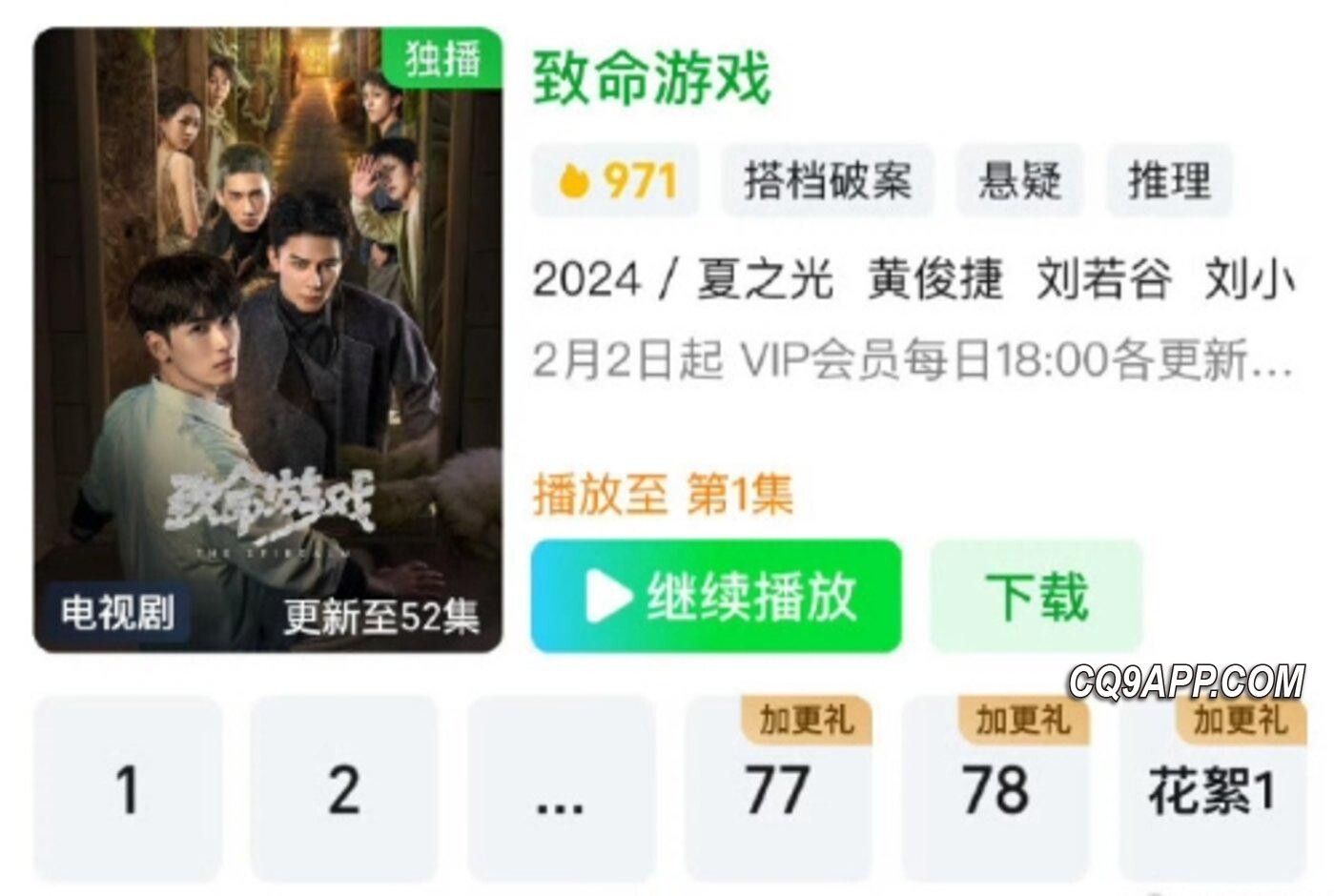The height and width of the screenshot is (896, 1334).
Task: Expand the truncated VIP update schedule text
Action: pos(913,361)
